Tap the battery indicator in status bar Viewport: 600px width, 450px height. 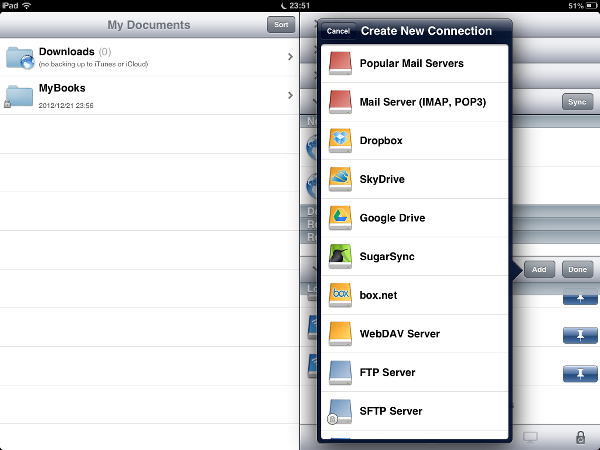tap(590, 6)
